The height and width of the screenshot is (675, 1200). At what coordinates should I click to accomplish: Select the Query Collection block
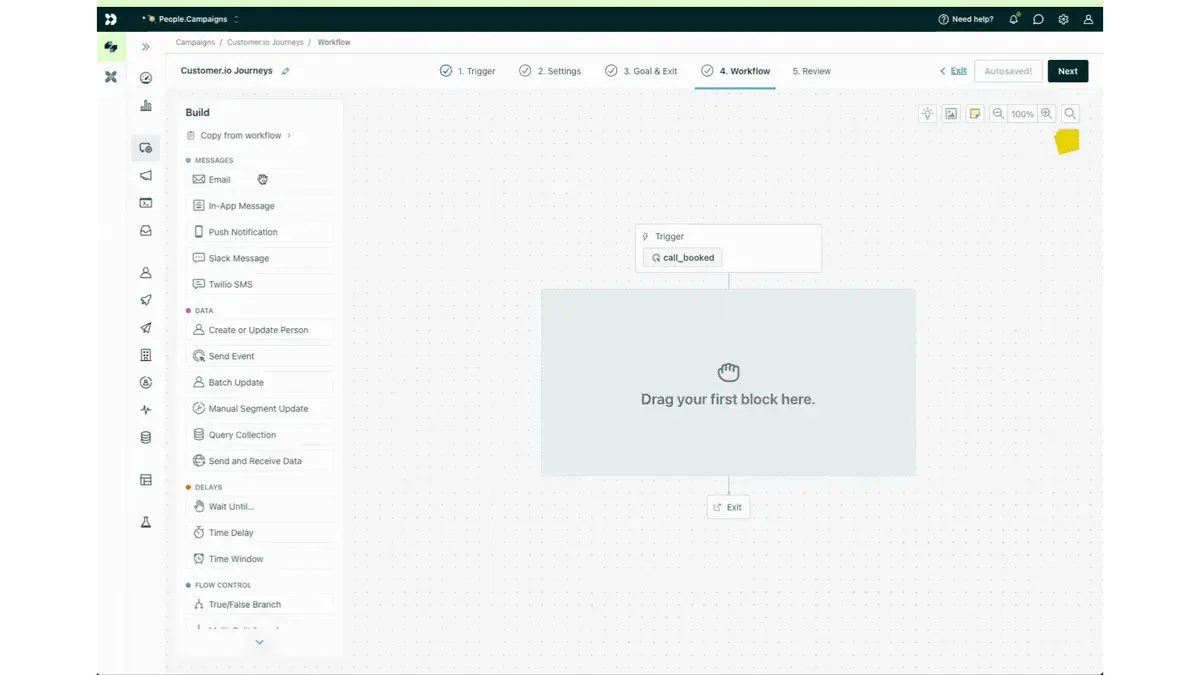coord(260,435)
